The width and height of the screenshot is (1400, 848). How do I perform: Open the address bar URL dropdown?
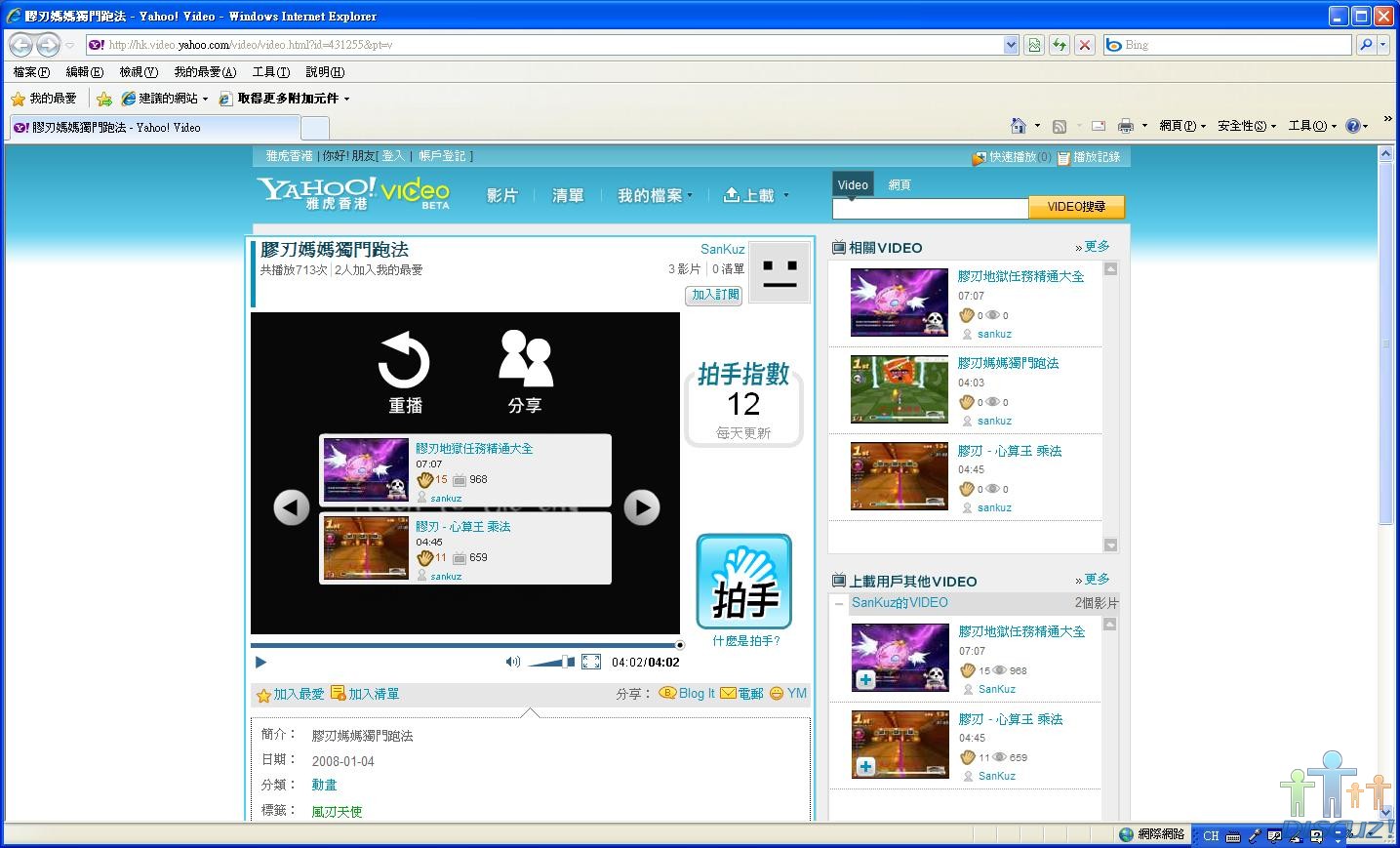1011,45
